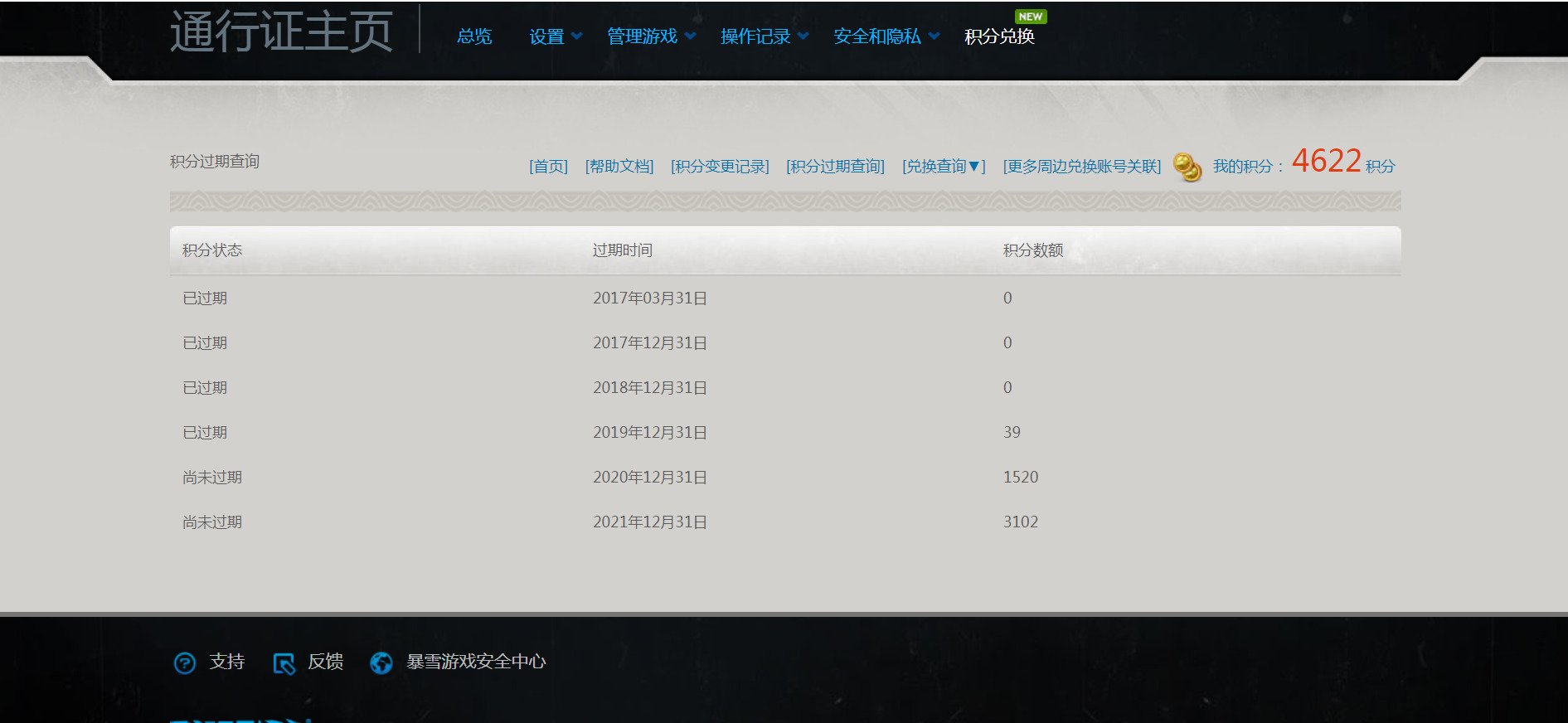Open the 安全和隐私 dropdown menu
Screen dimensions: 1568x723
(886, 36)
